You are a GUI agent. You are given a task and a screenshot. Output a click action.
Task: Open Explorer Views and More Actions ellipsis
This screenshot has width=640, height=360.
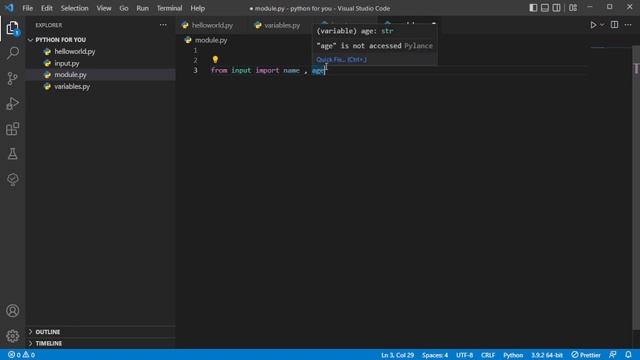163,25
